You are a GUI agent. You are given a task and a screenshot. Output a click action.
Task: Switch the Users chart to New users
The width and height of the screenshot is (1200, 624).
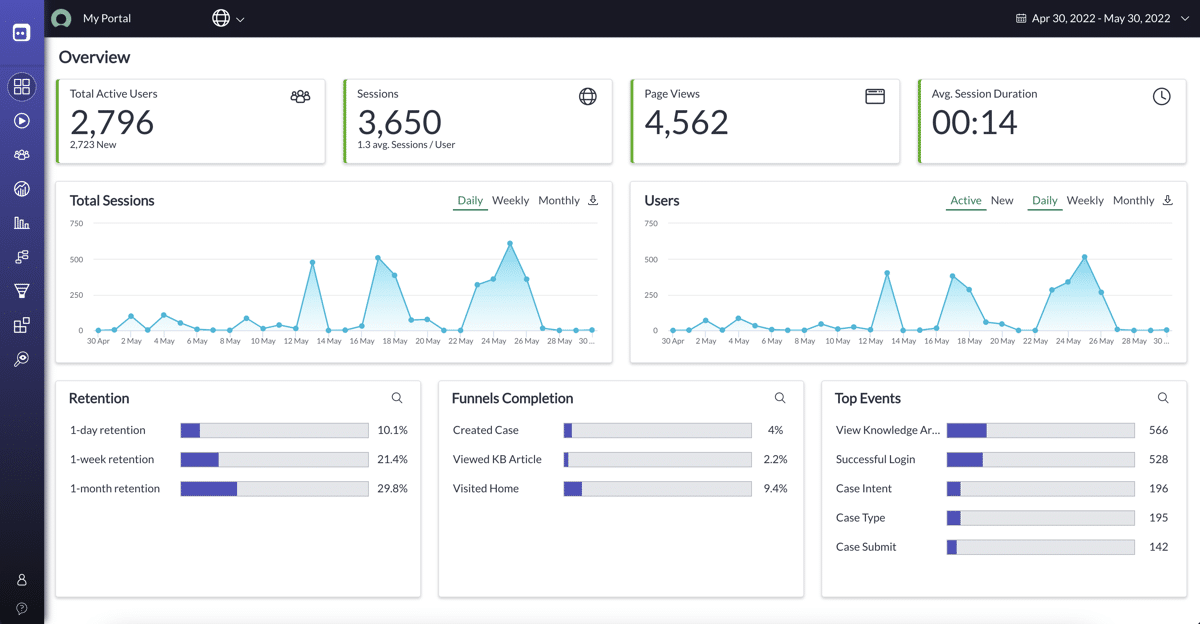click(x=1001, y=200)
